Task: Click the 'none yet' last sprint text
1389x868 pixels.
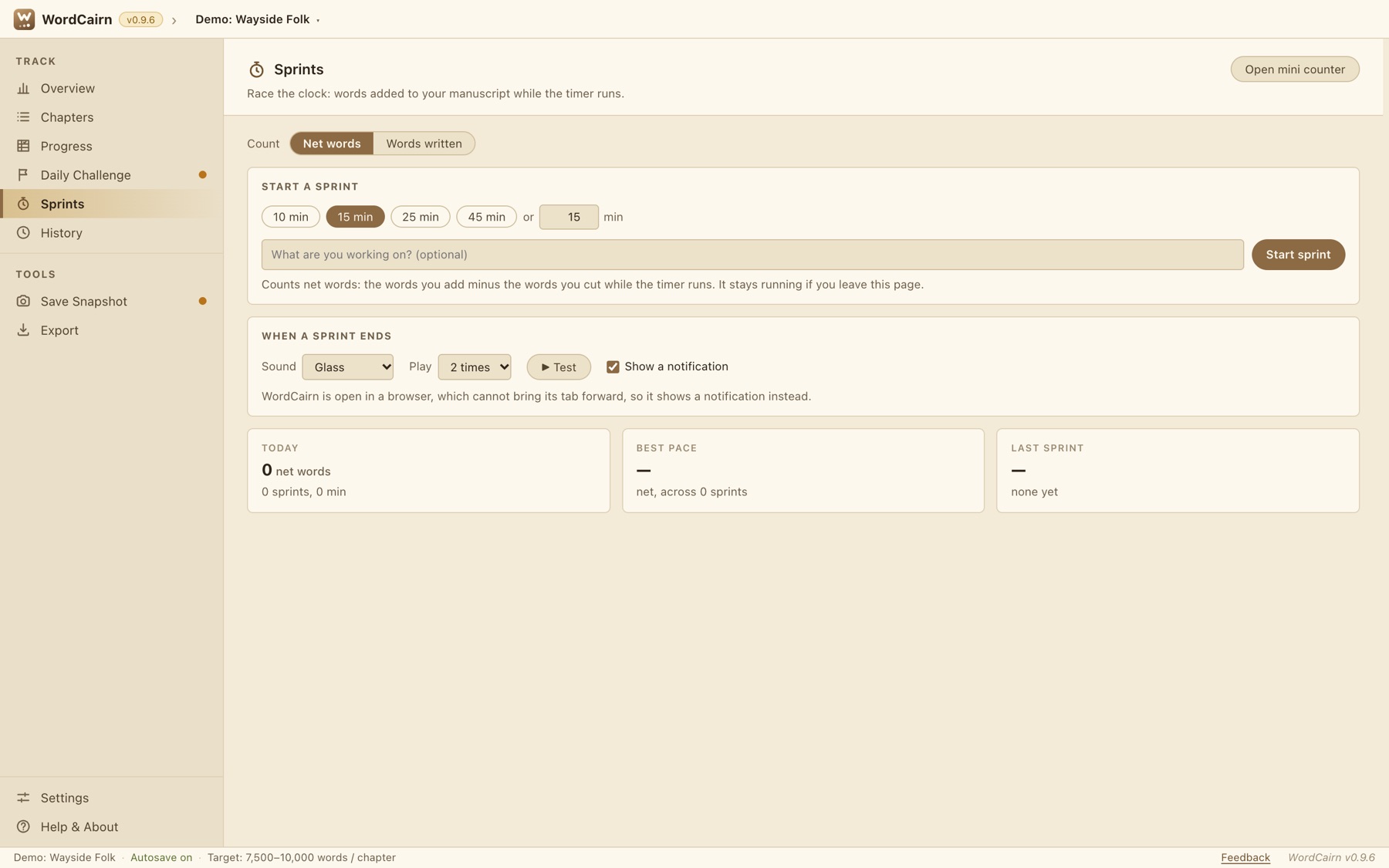Action: 1034,492
